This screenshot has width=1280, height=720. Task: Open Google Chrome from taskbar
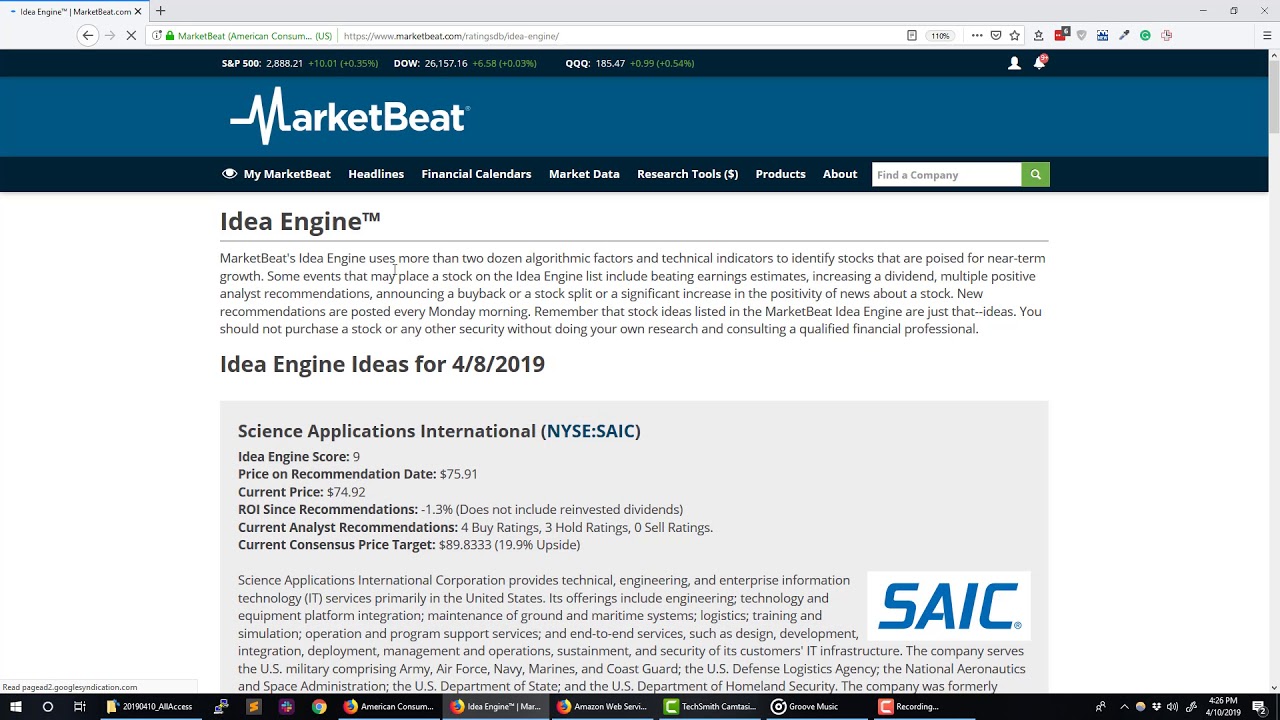coord(319,706)
